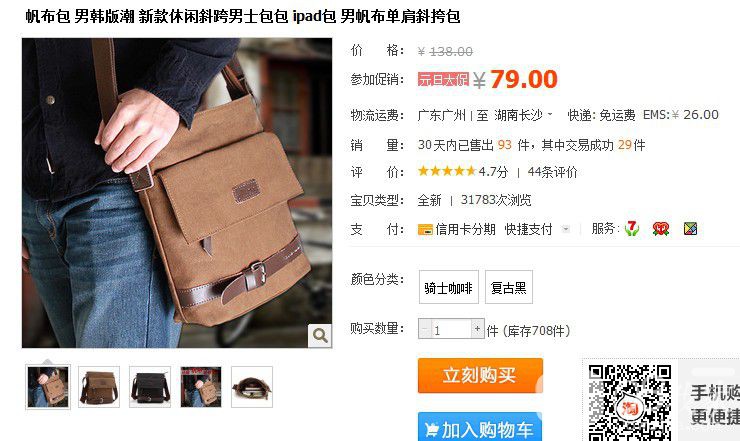Decrease quantity with the minus button
This screenshot has height=441, width=740.
(x=425, y=329)
